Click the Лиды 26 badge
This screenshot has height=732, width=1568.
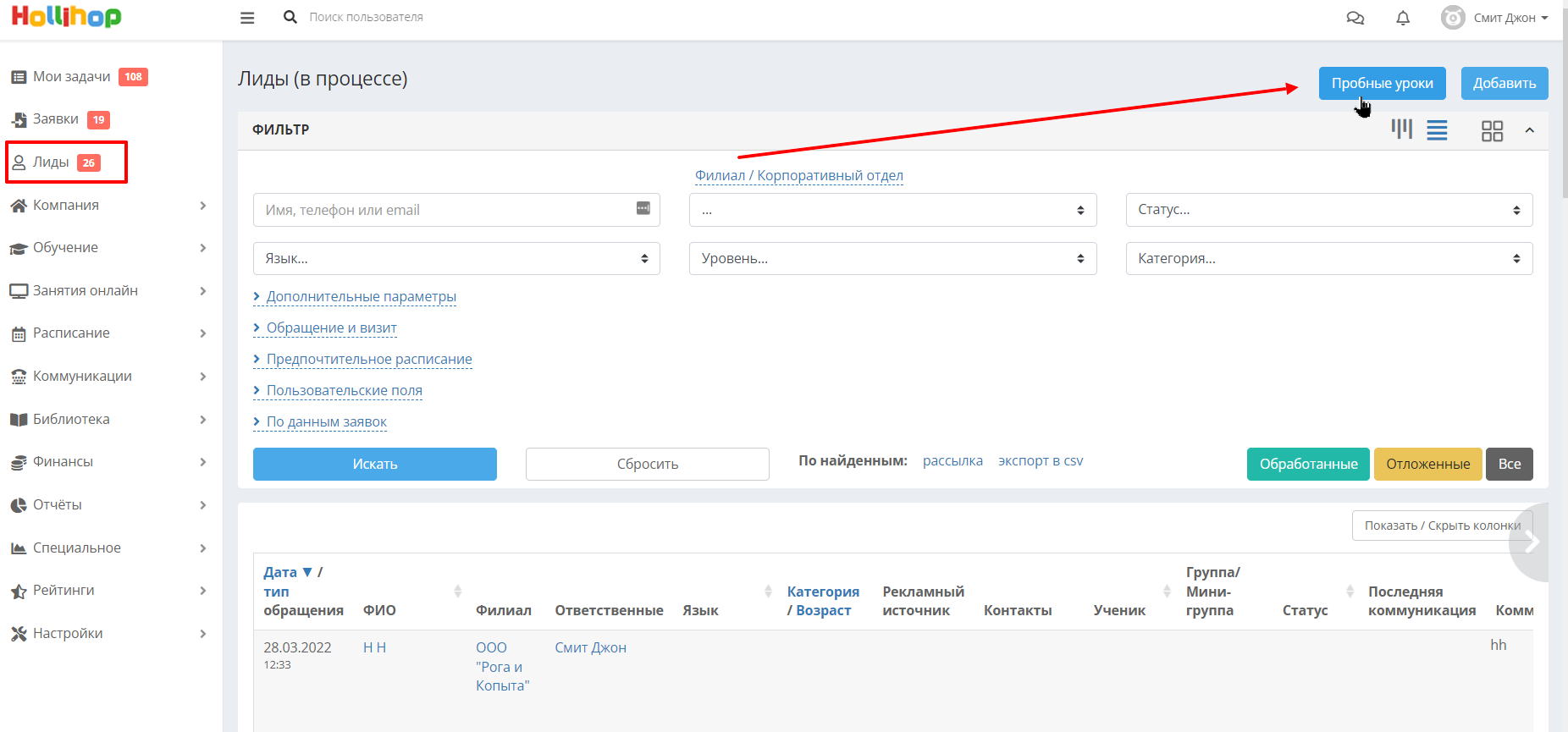[89, 162]
